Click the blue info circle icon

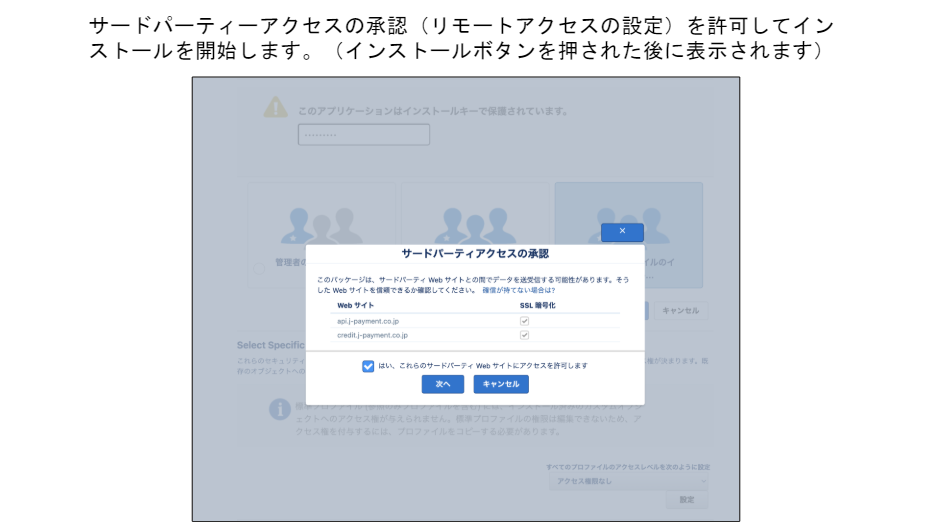tap(280, 409)
